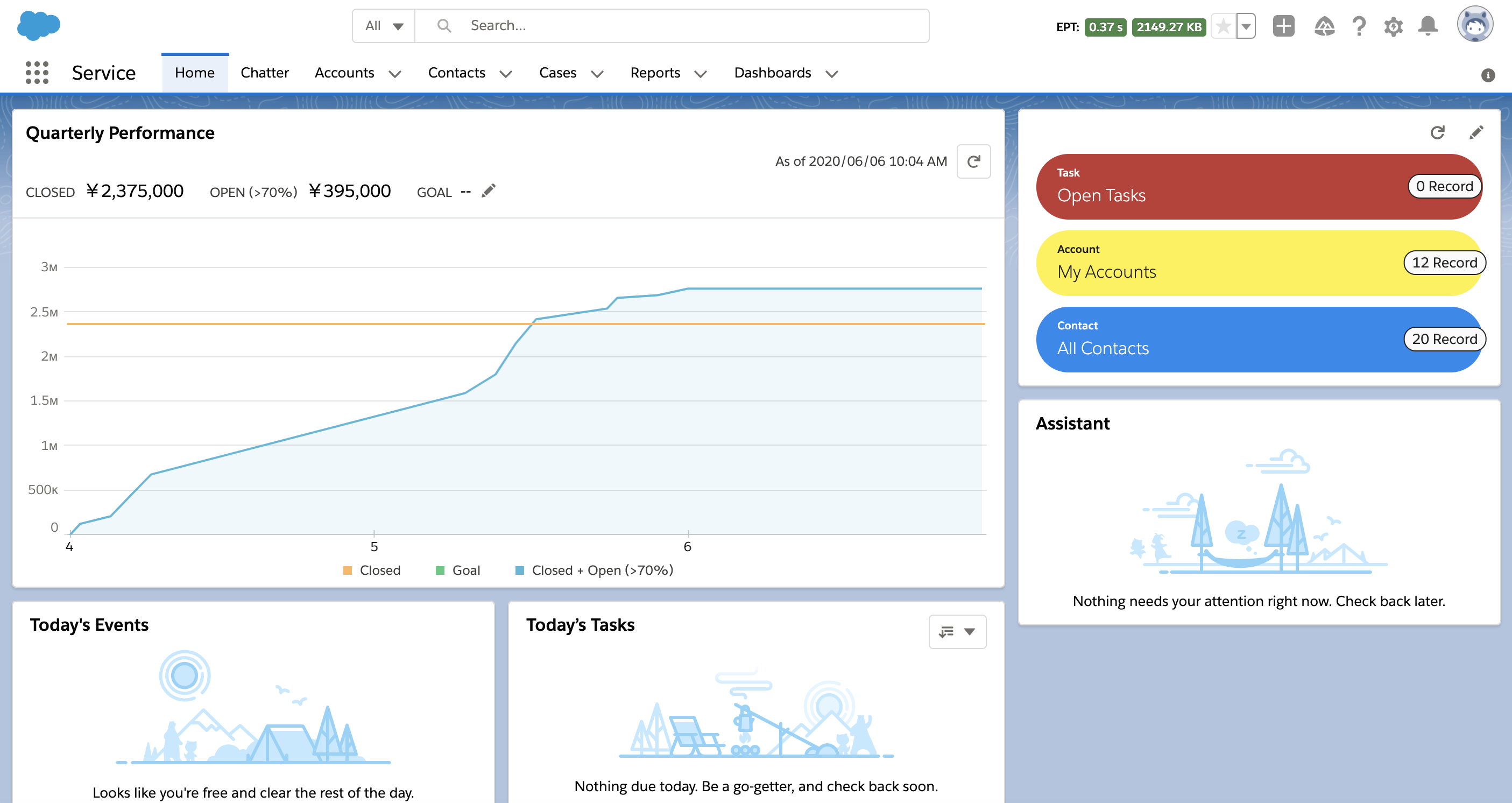
Task: Open the Help question mark icon
Action: (1359, 26)
